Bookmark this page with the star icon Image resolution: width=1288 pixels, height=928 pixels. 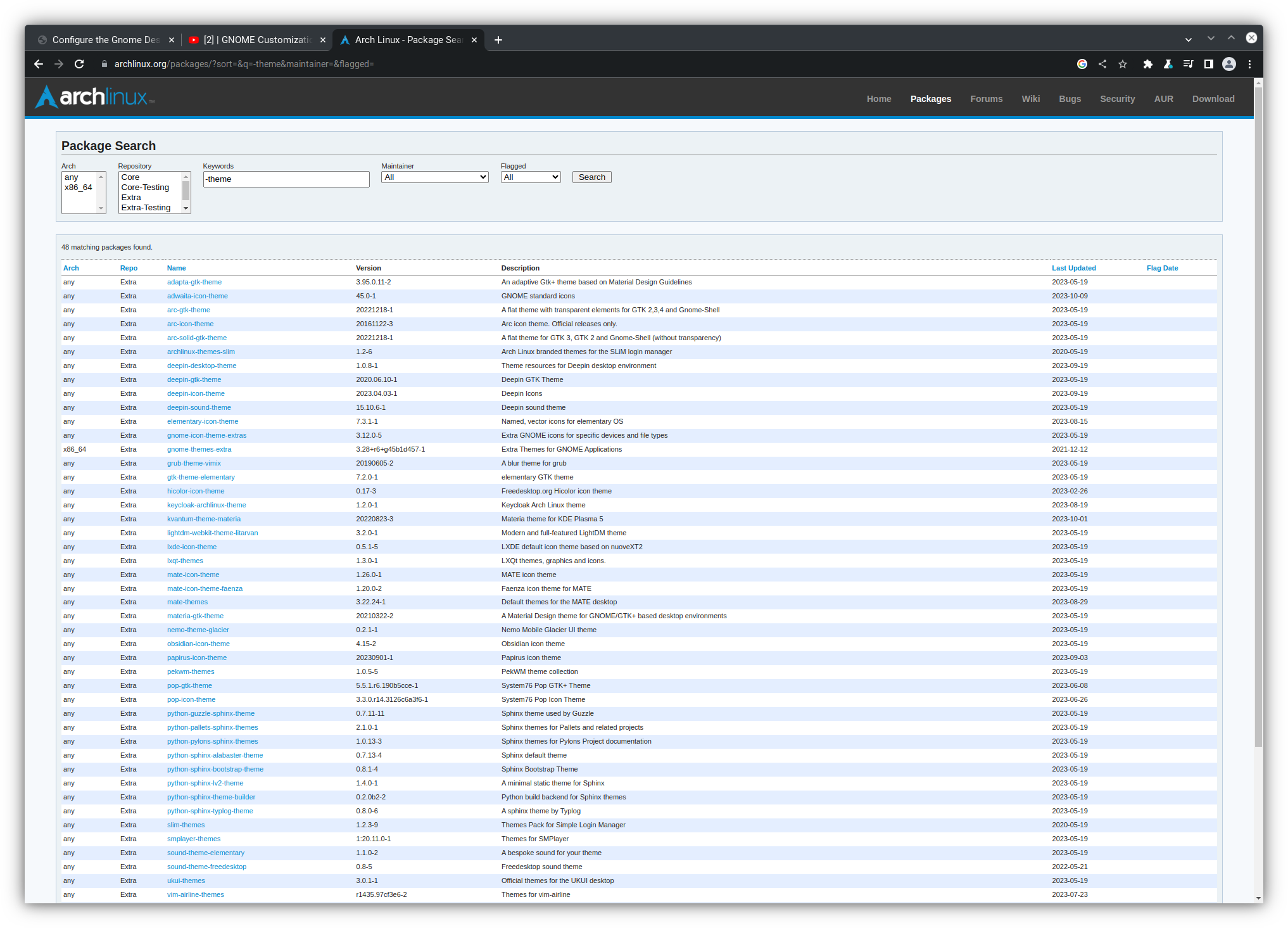(x=1123, y=64)
